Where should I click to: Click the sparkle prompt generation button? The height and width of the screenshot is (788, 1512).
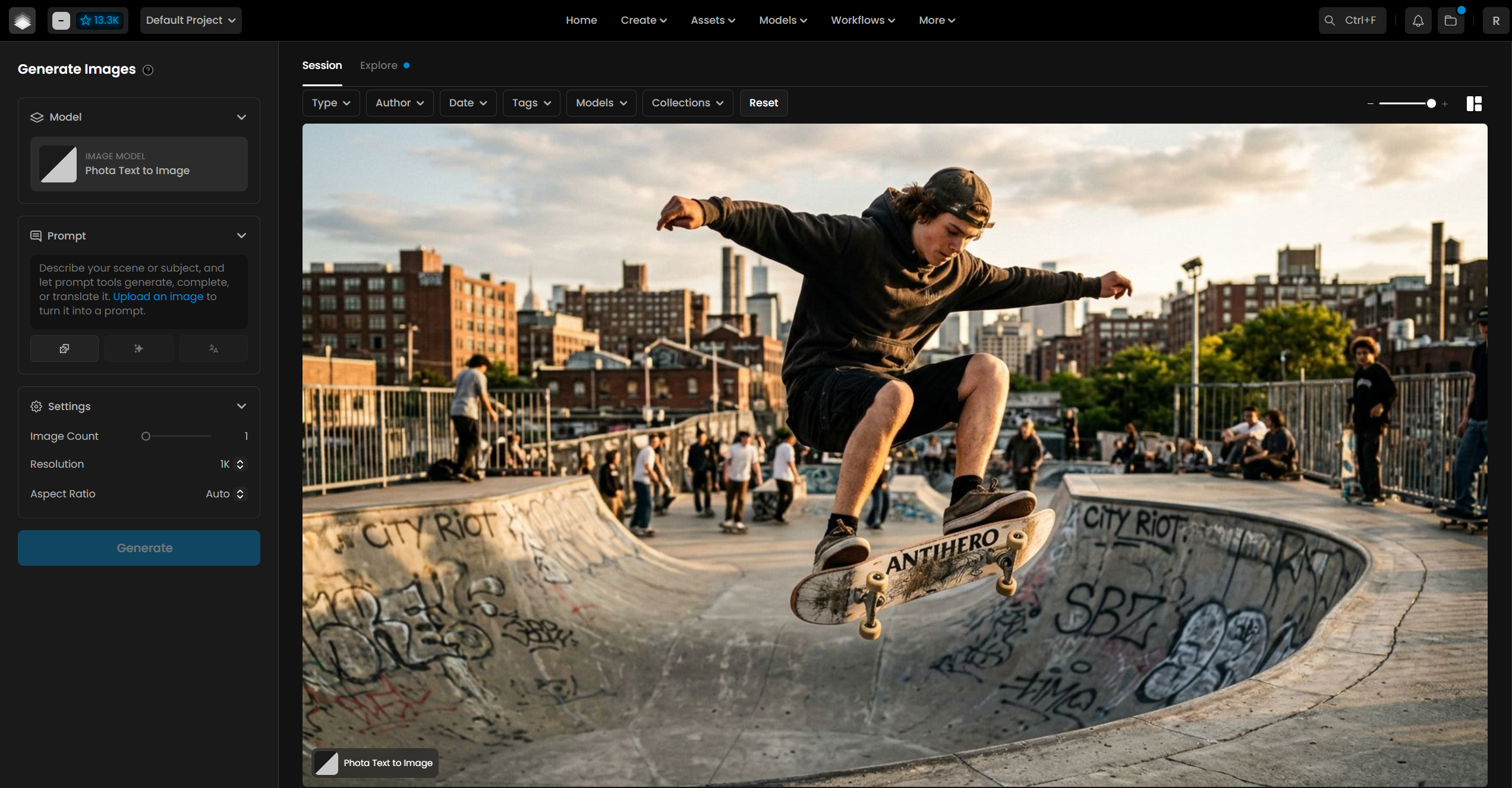click(138, 349)
